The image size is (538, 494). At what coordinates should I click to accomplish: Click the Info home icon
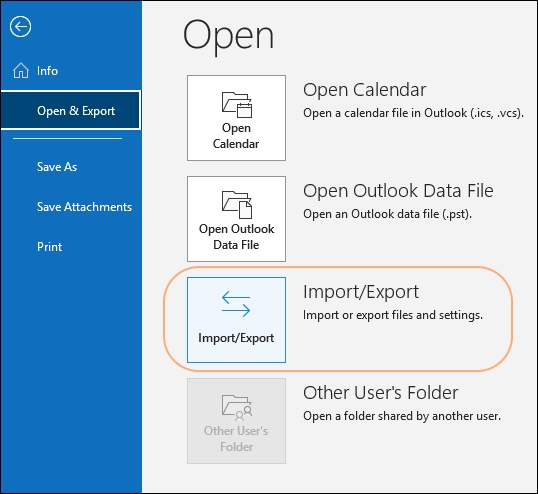pos(21,71)
